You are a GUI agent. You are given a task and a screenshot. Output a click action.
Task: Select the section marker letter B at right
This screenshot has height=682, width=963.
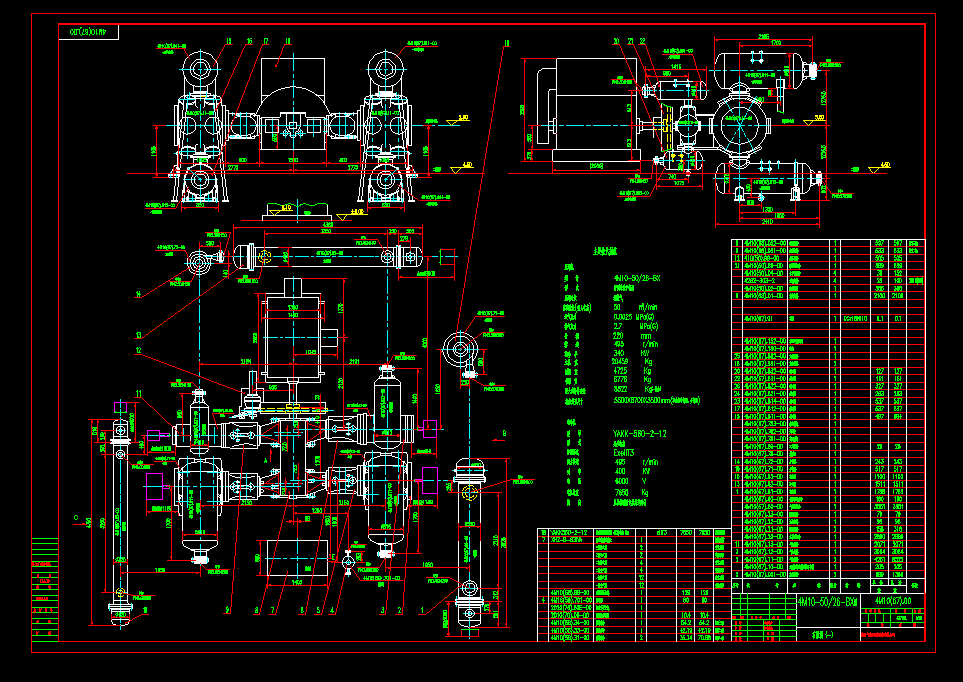tap(505, 434)
